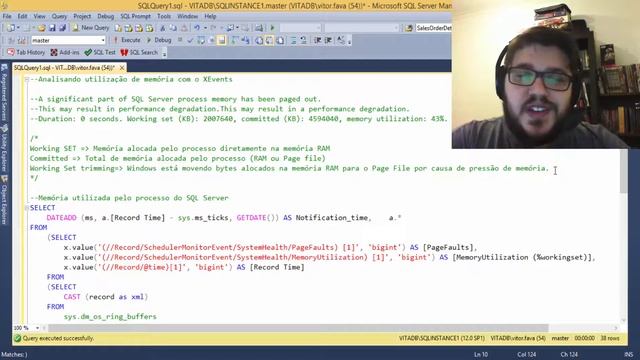Open the SQL Prompt menu
The width and height of the screenshot is (640, 360).
[135, 16]
